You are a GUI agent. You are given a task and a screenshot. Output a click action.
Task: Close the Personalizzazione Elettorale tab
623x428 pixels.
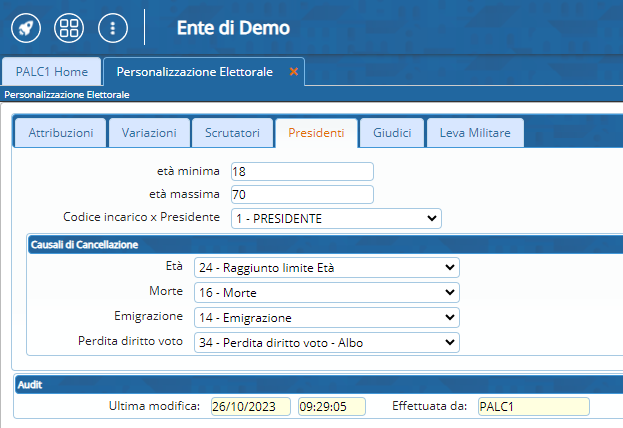pyautogui.click(x=293, y=72)
